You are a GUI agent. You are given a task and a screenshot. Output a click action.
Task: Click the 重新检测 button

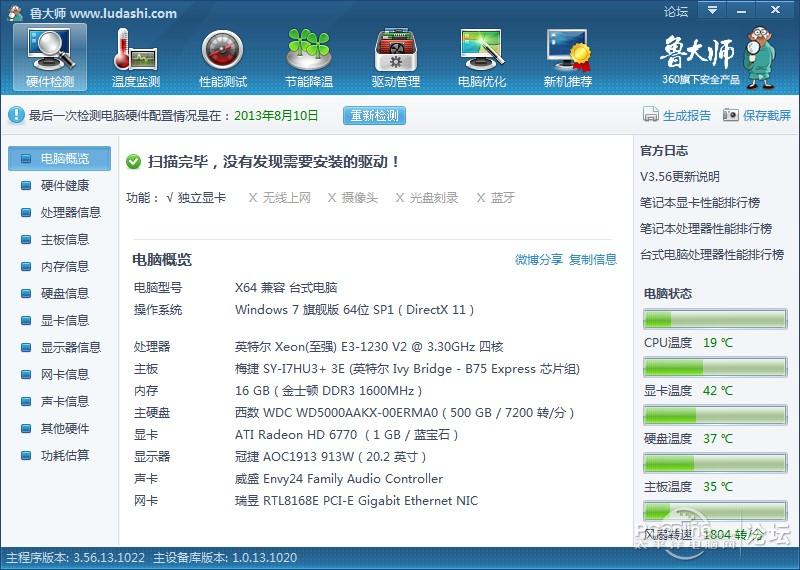(374, 115)
